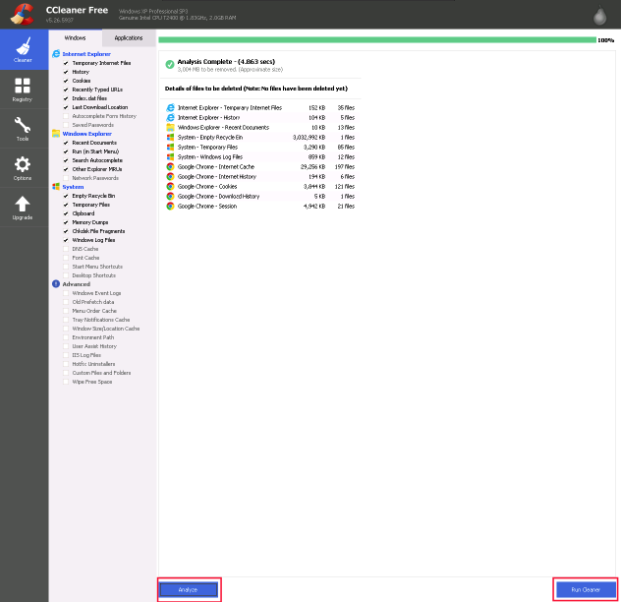Click the Chrome icon for Internet Cache result
The height and width of the screenshot is (602, 621).
170,167
